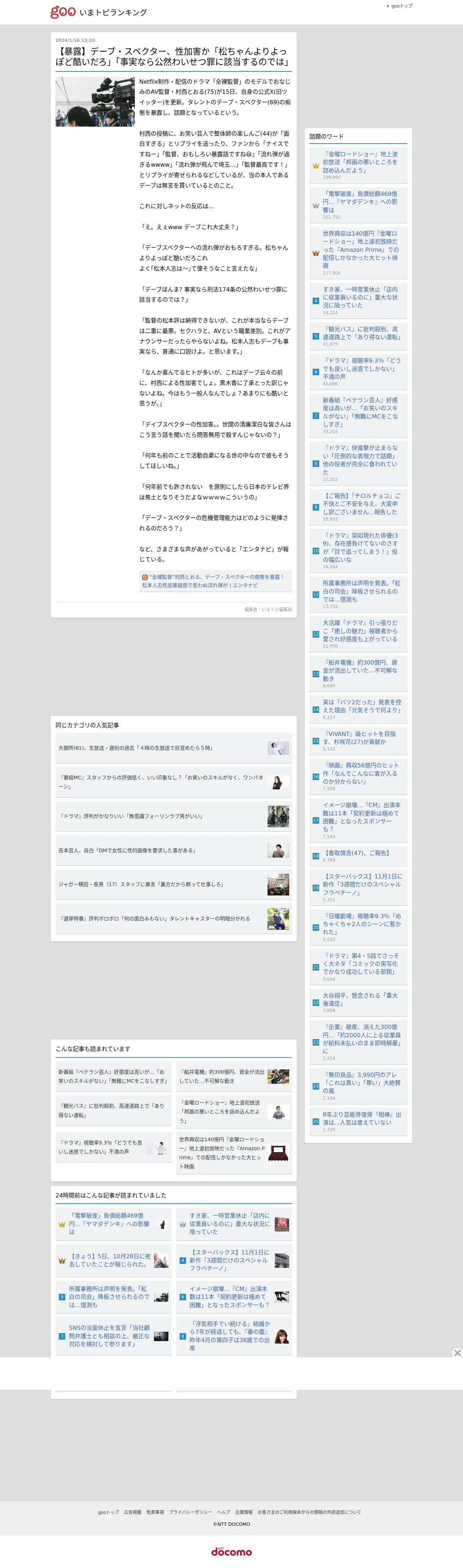Open 新番組『ベテラン芸人』 card under こんな記事も読まれています

[113, 1077]
